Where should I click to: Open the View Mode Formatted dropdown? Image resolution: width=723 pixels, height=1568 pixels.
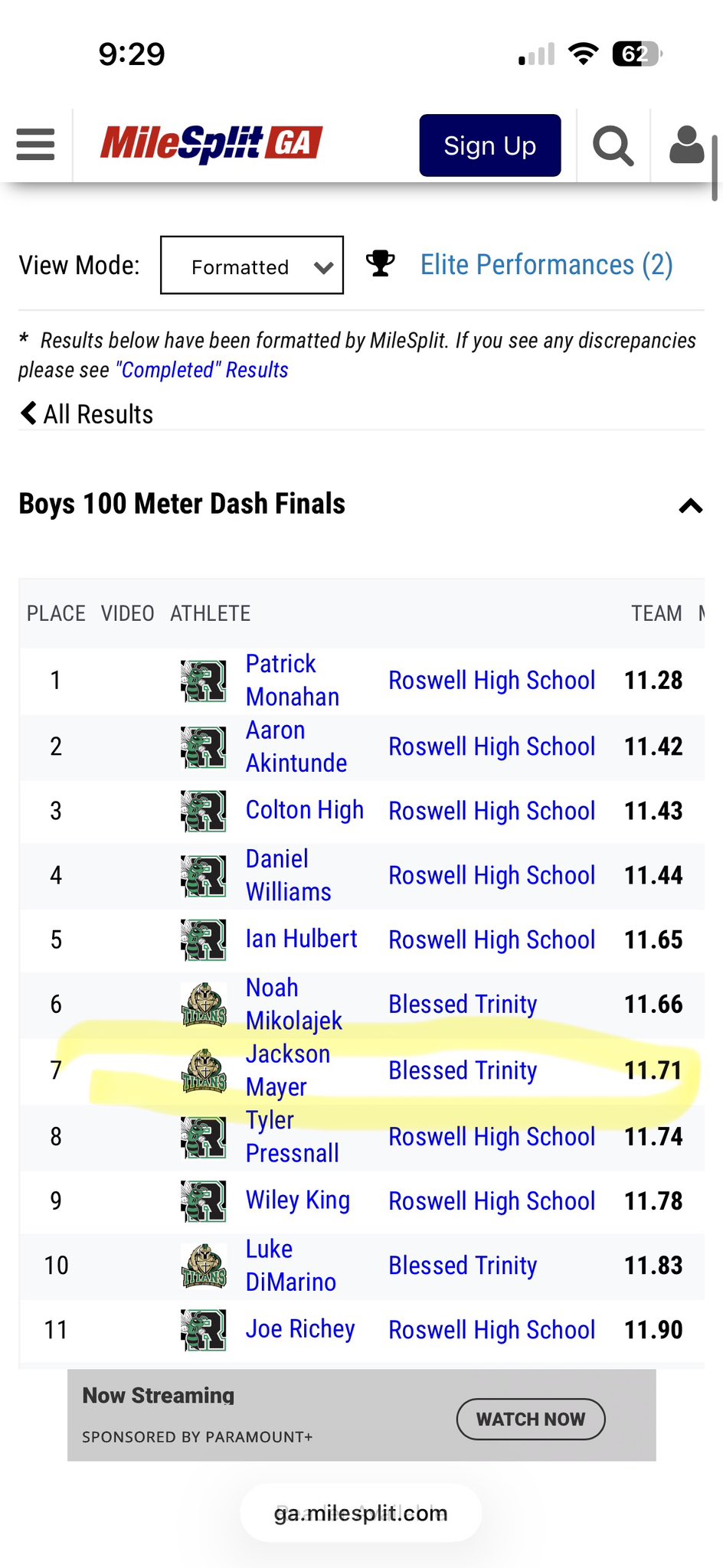tap(252, 266)
